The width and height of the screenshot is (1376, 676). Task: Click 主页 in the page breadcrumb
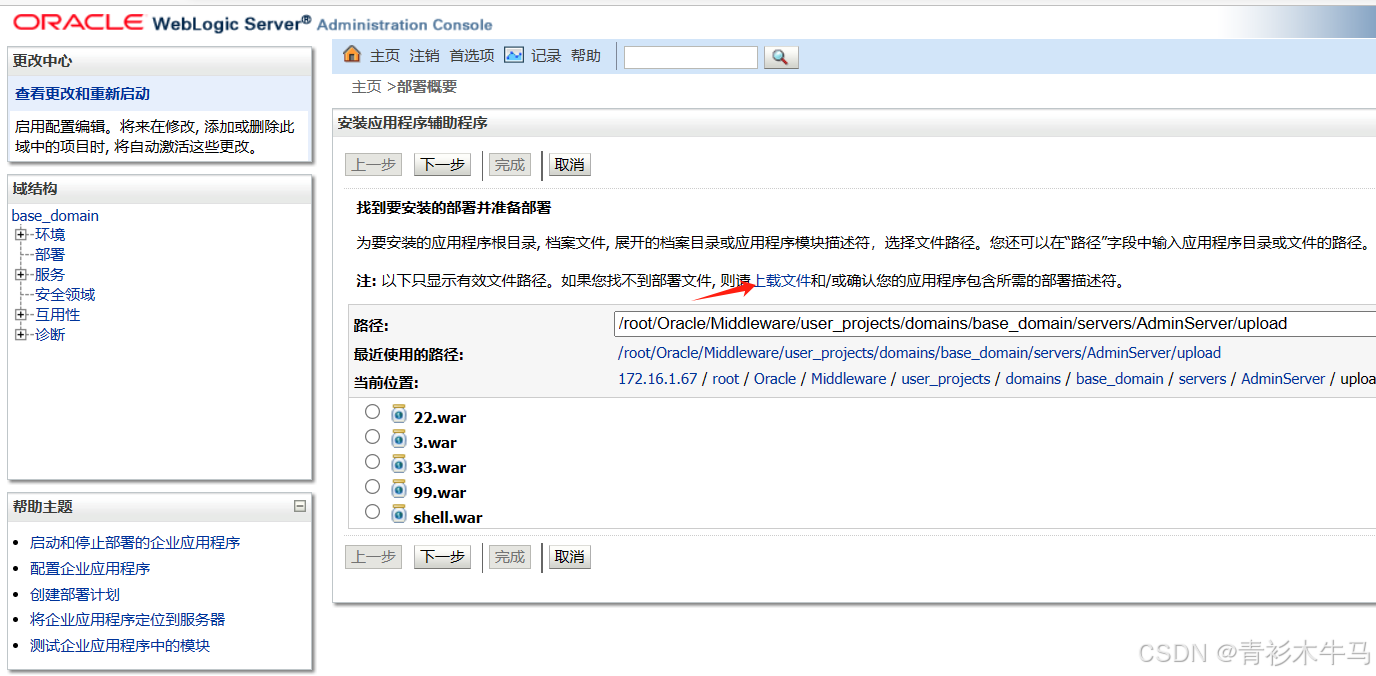(367, 87)
